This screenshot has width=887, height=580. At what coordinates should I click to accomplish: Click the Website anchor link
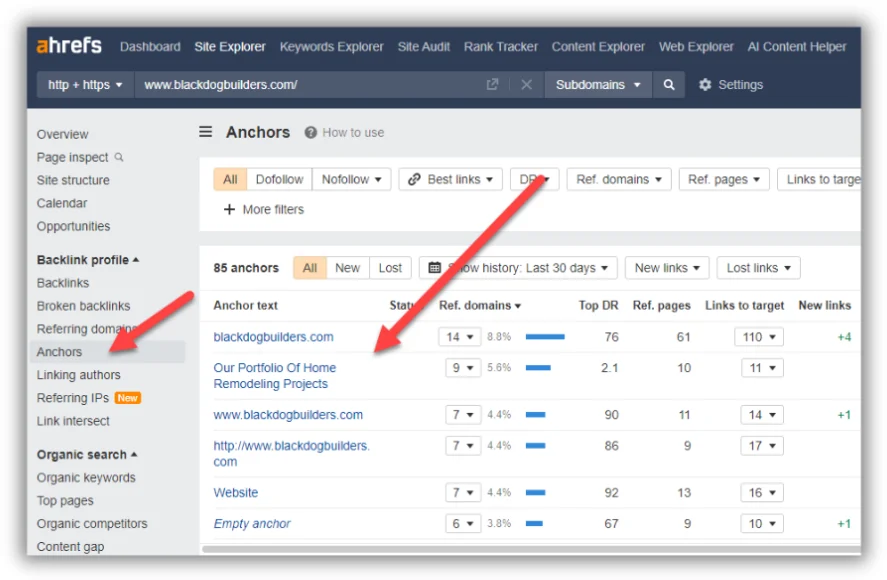pos(235,492)
